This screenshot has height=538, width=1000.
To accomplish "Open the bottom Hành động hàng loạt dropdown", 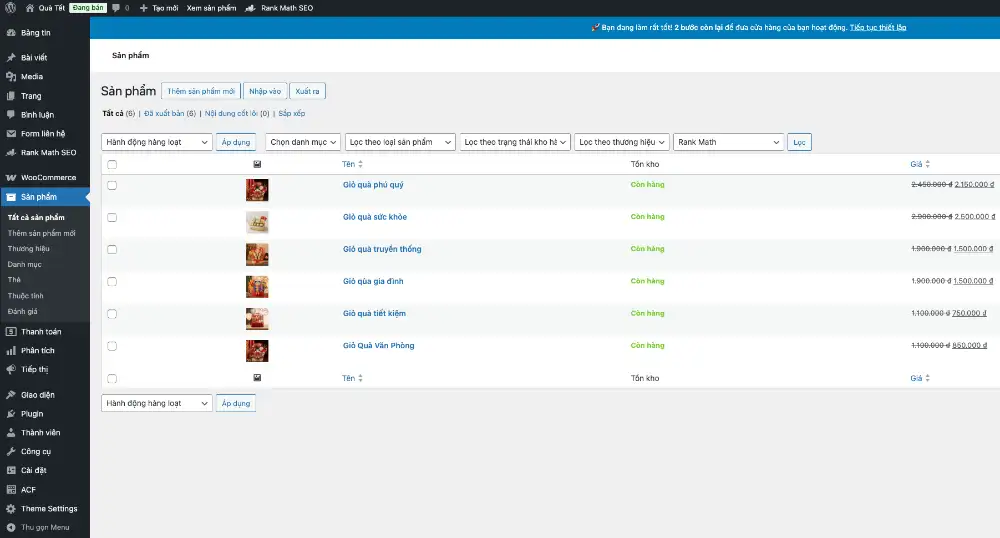I will pyautogui.click(x=157, y=404).
